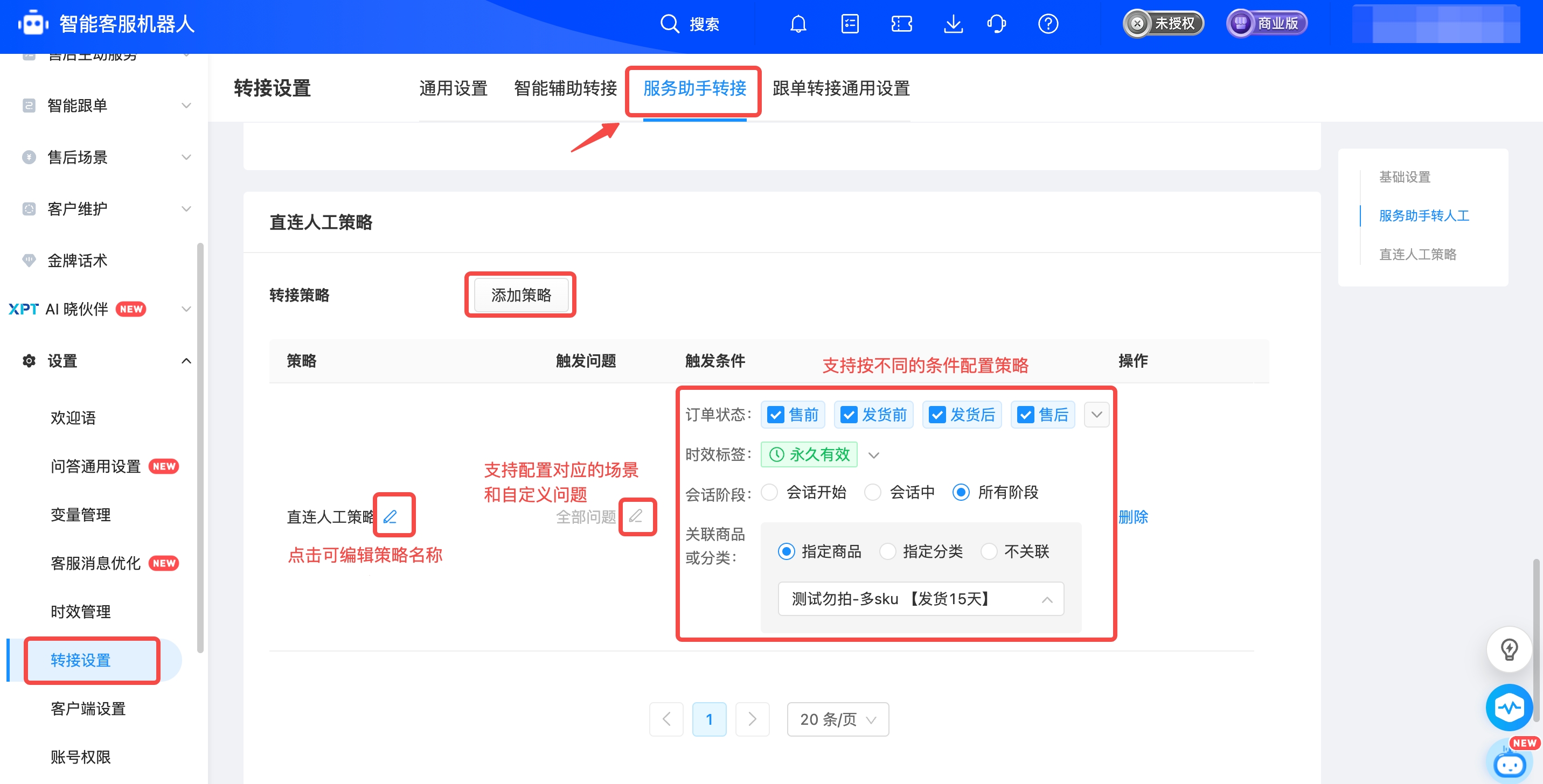The height and width of the screenshot is (784, 1543).
Task: Open the NEW robot assistant floating icon
Action: (x=1511, y=761)
